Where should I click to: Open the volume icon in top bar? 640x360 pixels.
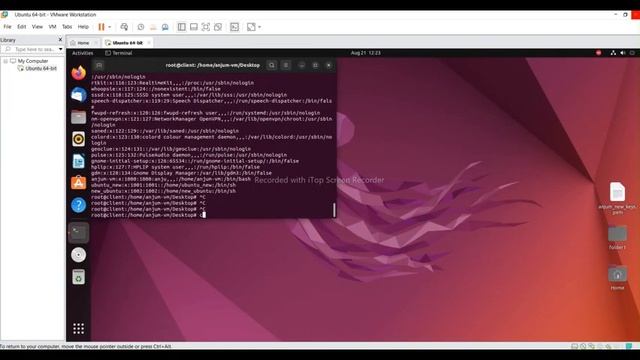(623, 53)
